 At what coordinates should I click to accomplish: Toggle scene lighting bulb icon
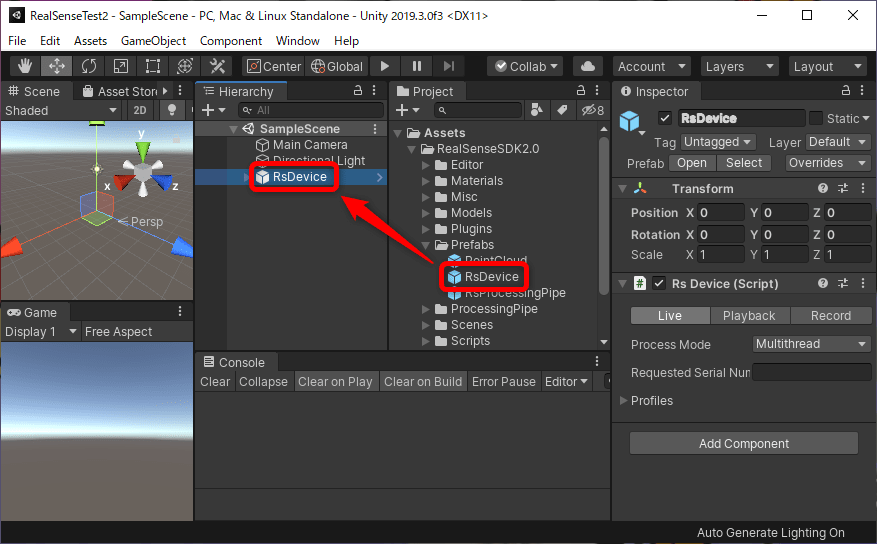[x=172, y=110]
